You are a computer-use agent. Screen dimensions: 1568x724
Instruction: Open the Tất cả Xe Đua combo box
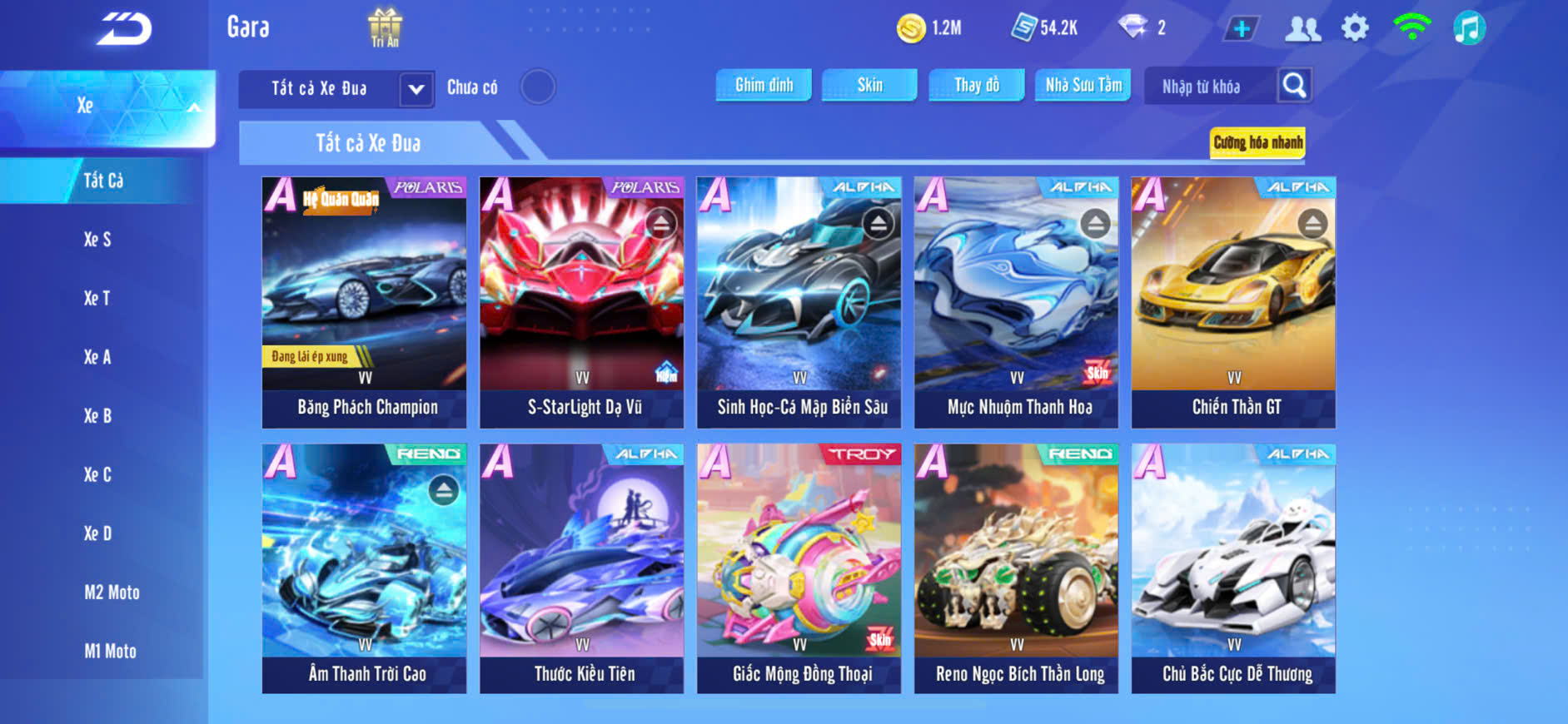(x=336, y=88)
